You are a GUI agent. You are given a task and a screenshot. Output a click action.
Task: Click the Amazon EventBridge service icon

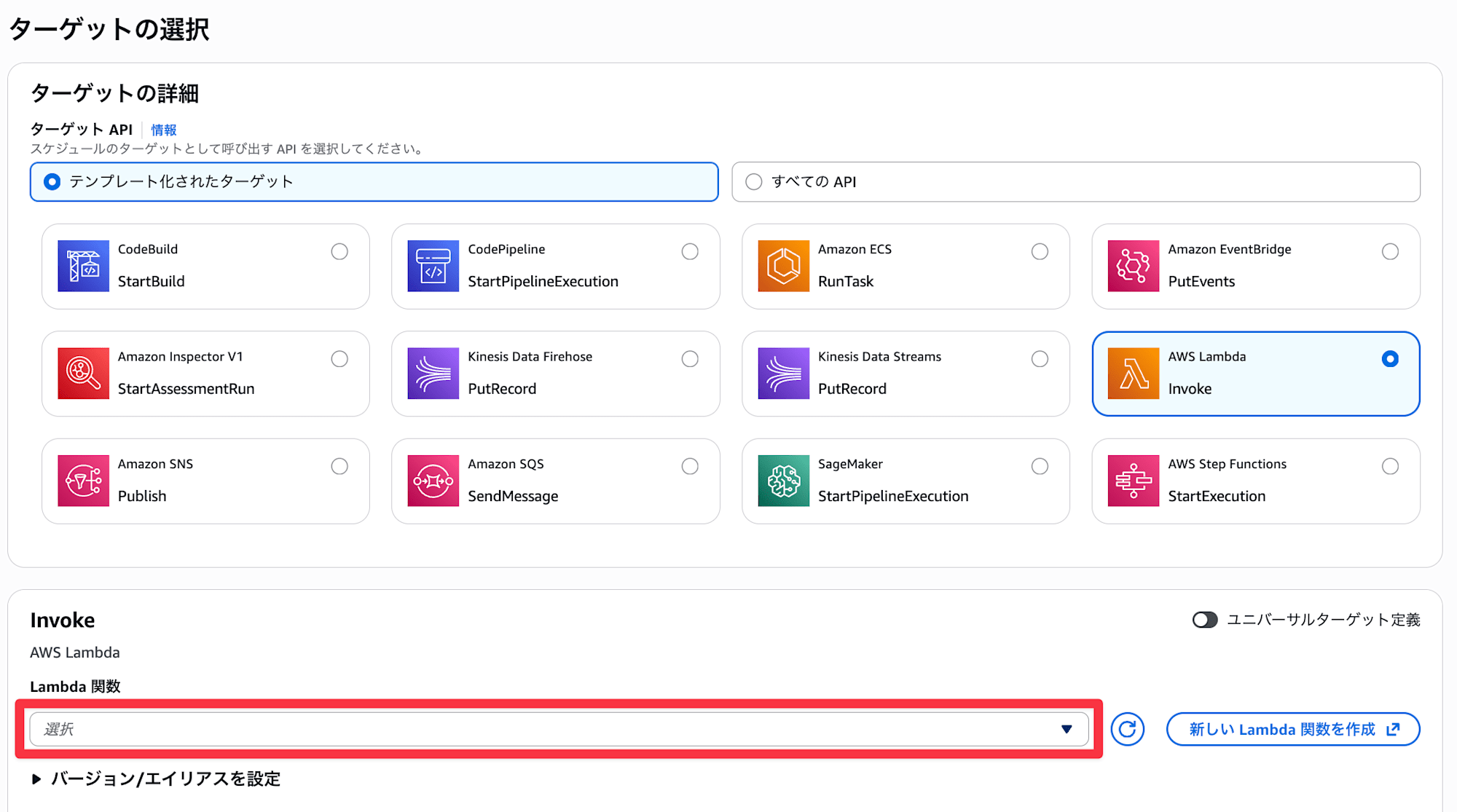click(x=1134, y=266)
